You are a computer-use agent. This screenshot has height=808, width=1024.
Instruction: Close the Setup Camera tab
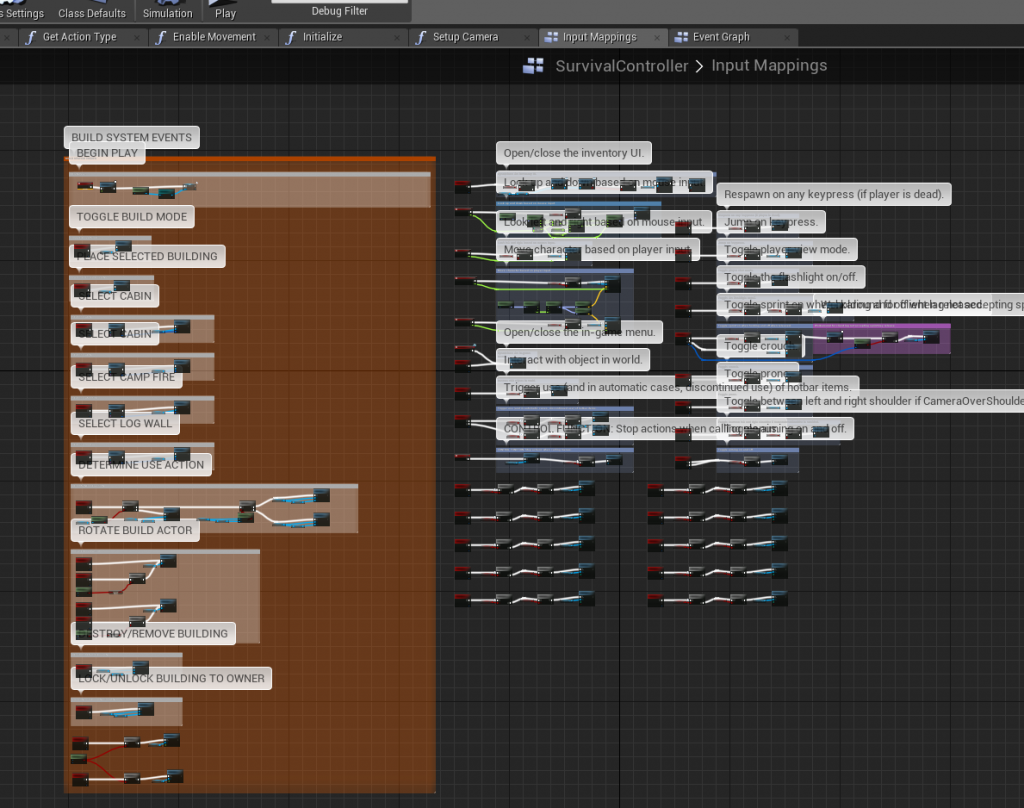point(527,37)
